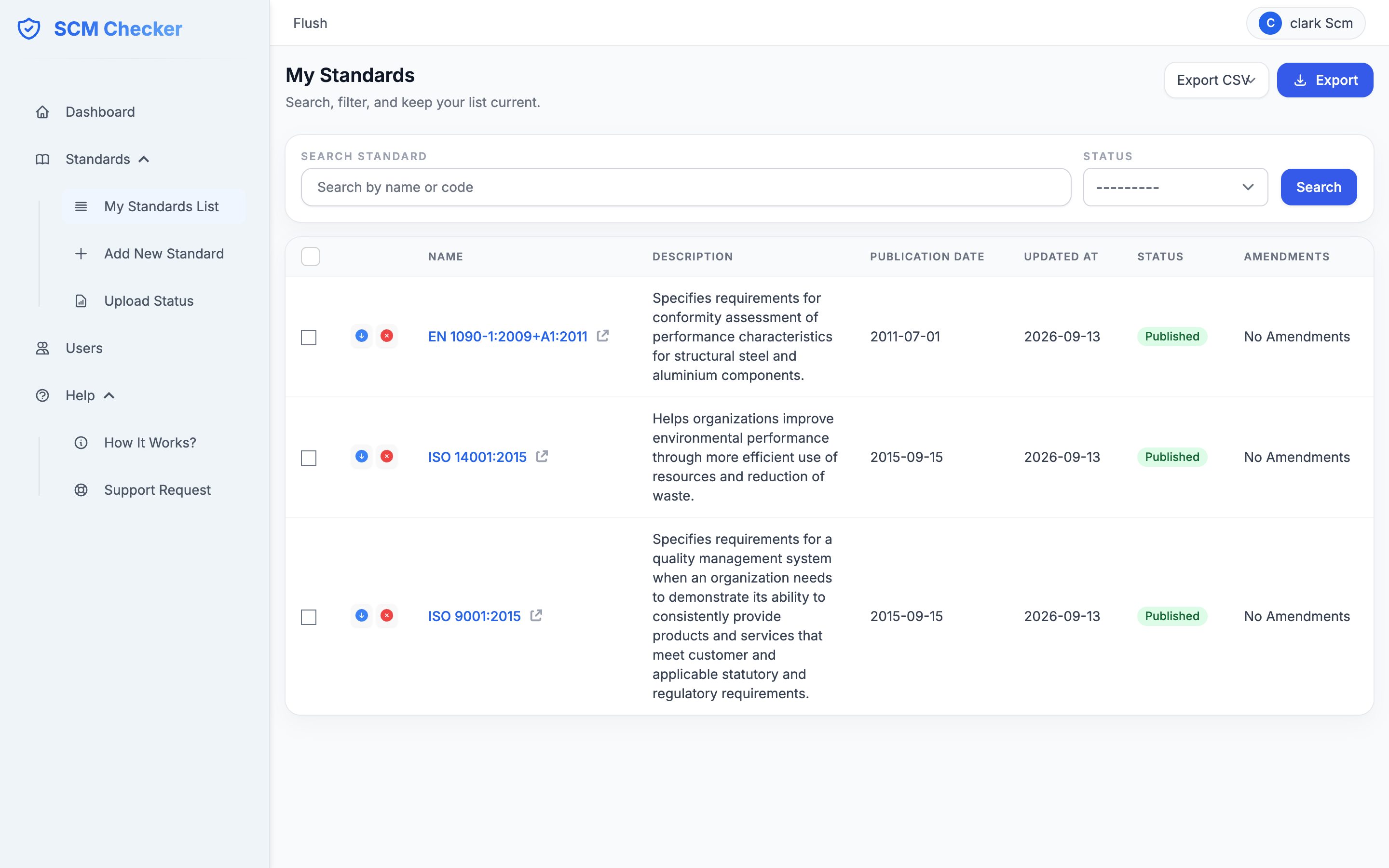The image size is (1389, 868).
Task: Click the Standards book icon
Action: click(42, 159)
